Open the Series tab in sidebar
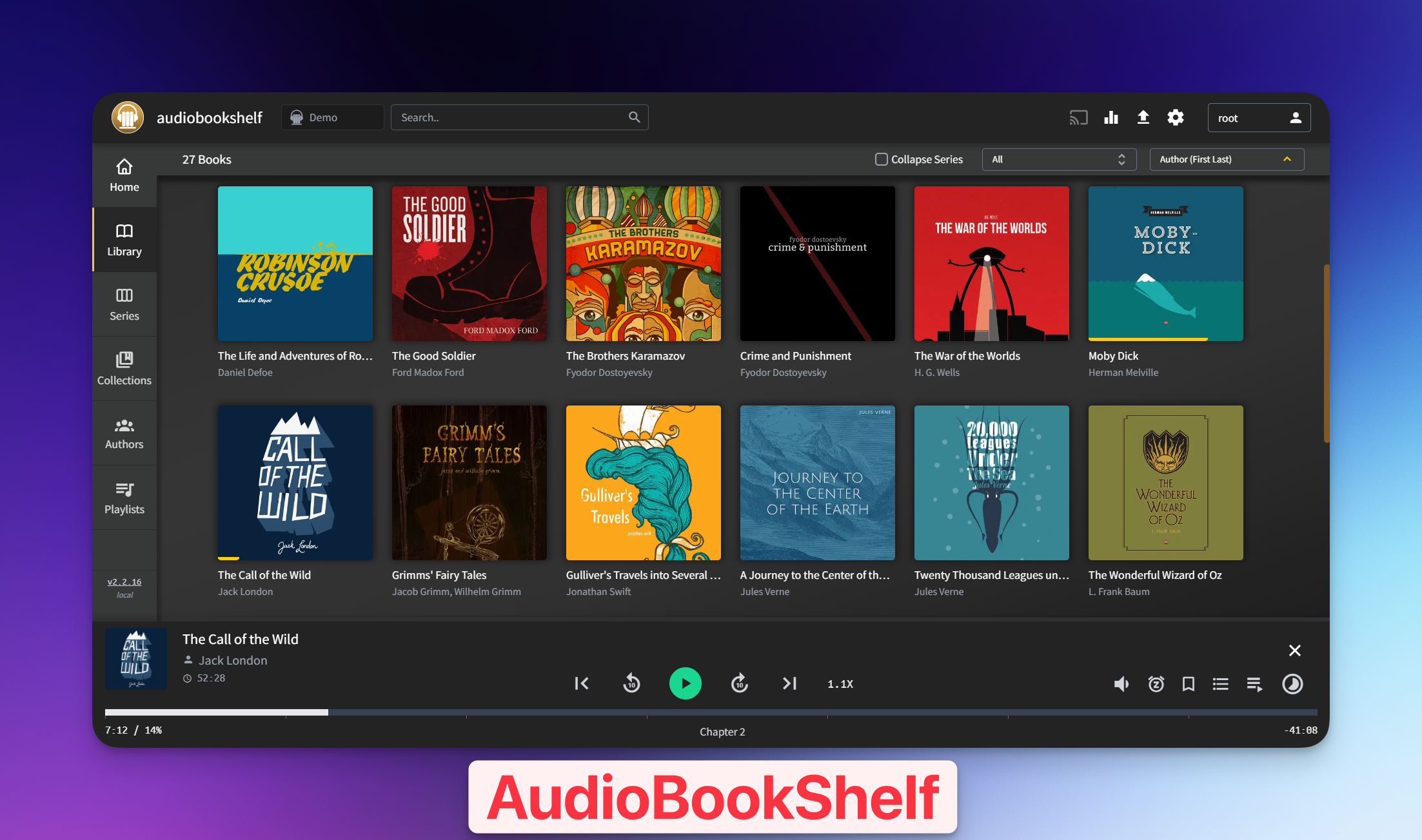This screenshot has width=1422, height=840. tap(124, 303)
